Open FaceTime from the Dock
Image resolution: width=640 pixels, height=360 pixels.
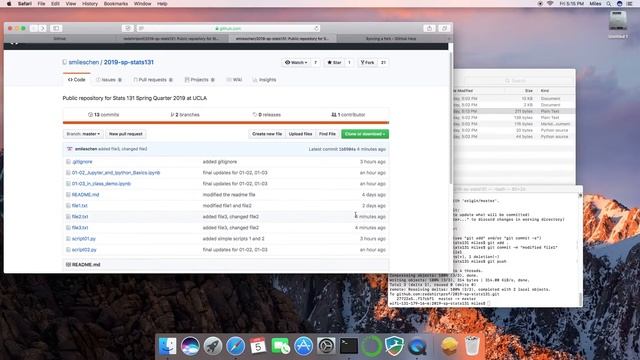(x=281, y=346)
